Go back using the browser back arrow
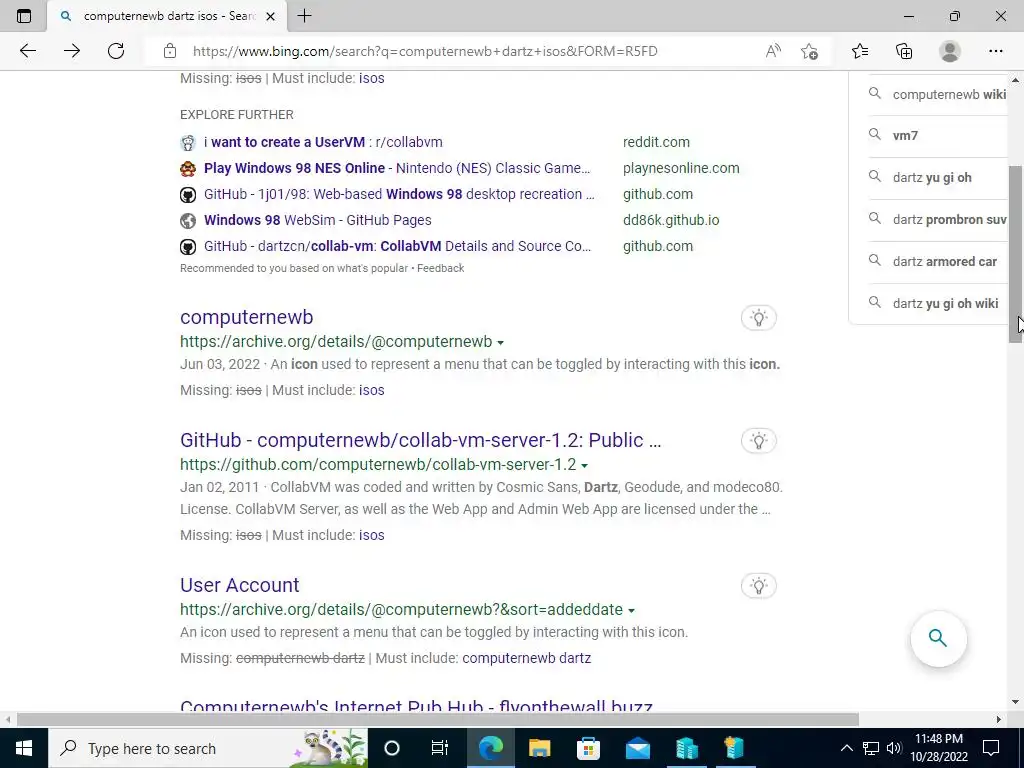 click(27, 51)
